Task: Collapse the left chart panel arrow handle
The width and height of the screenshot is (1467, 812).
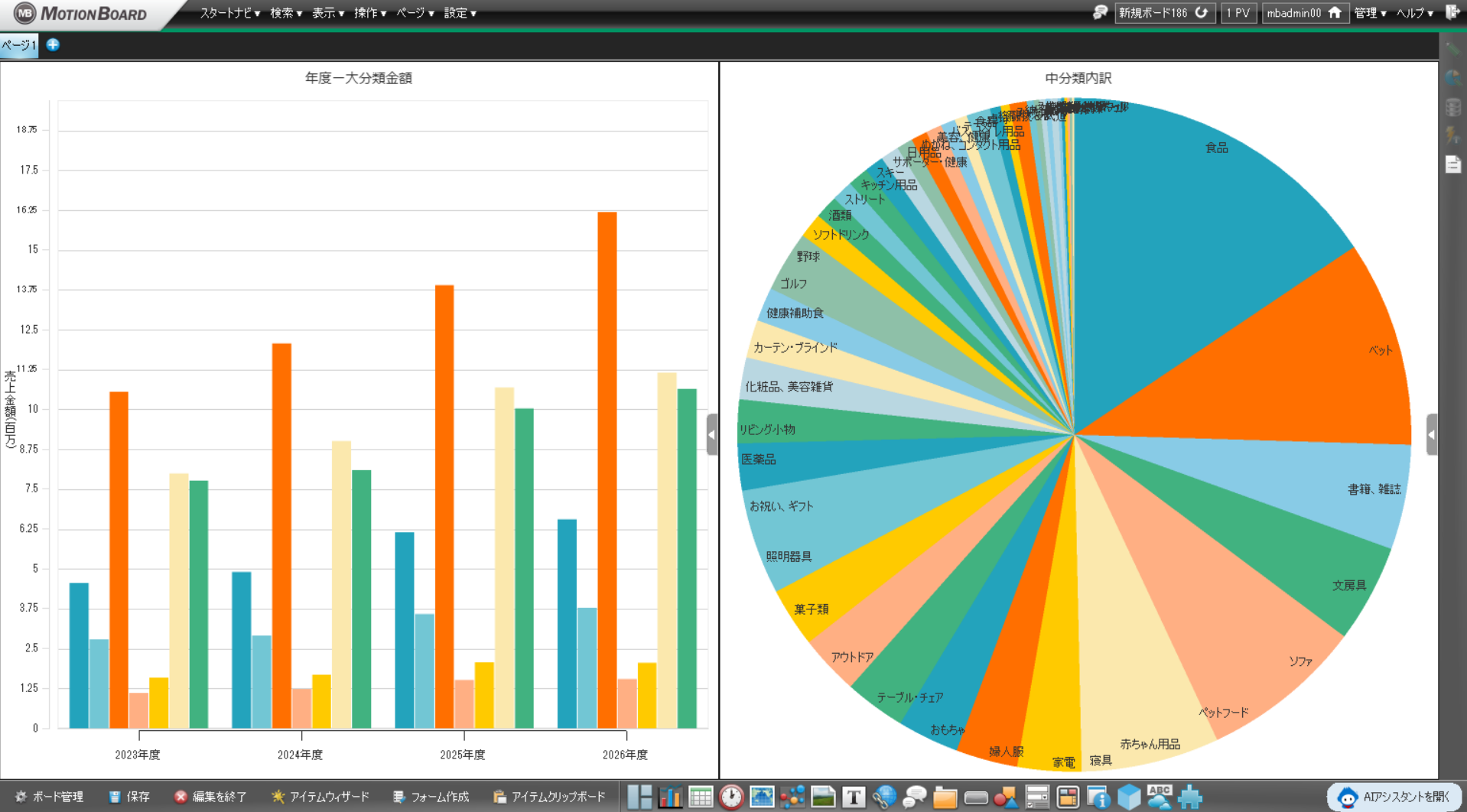Action: click(712, 434)
